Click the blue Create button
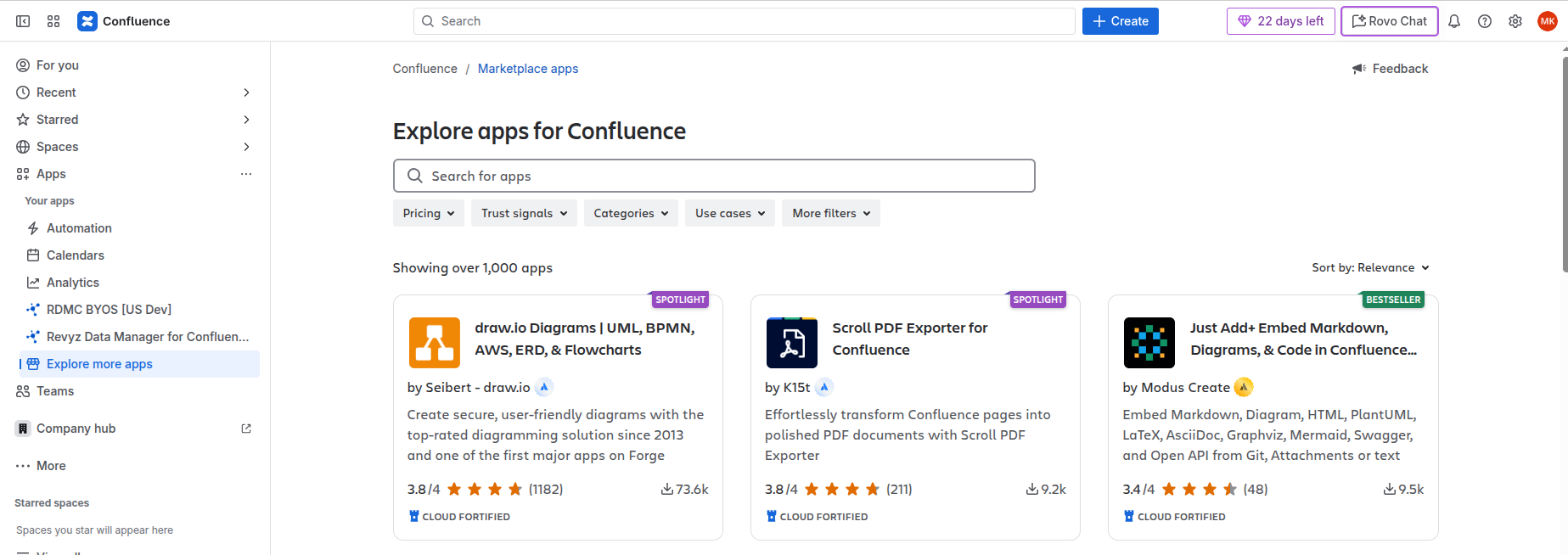Screen dimensions: 1568x555 (x=1120, y=21)
